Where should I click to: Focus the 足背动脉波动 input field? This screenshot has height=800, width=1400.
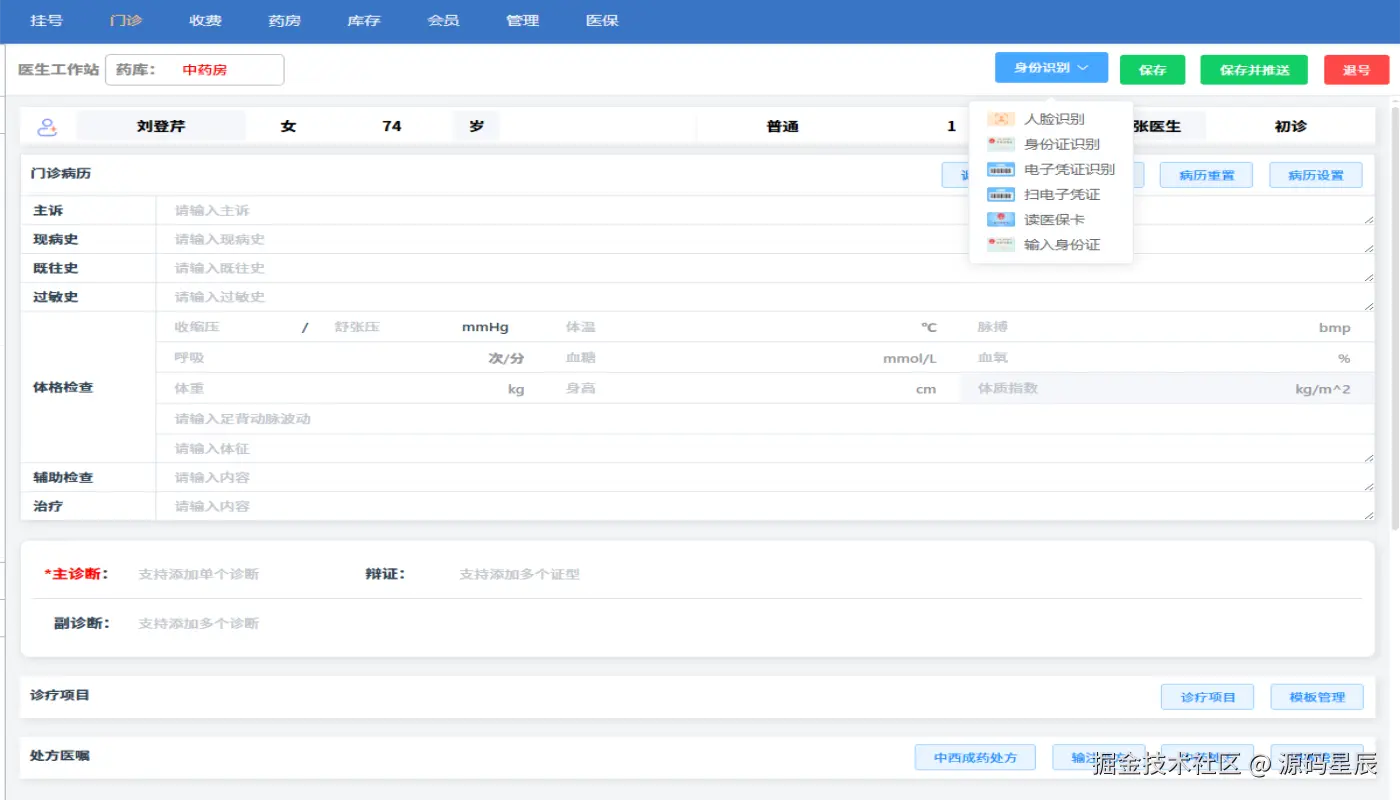(765, 419)
